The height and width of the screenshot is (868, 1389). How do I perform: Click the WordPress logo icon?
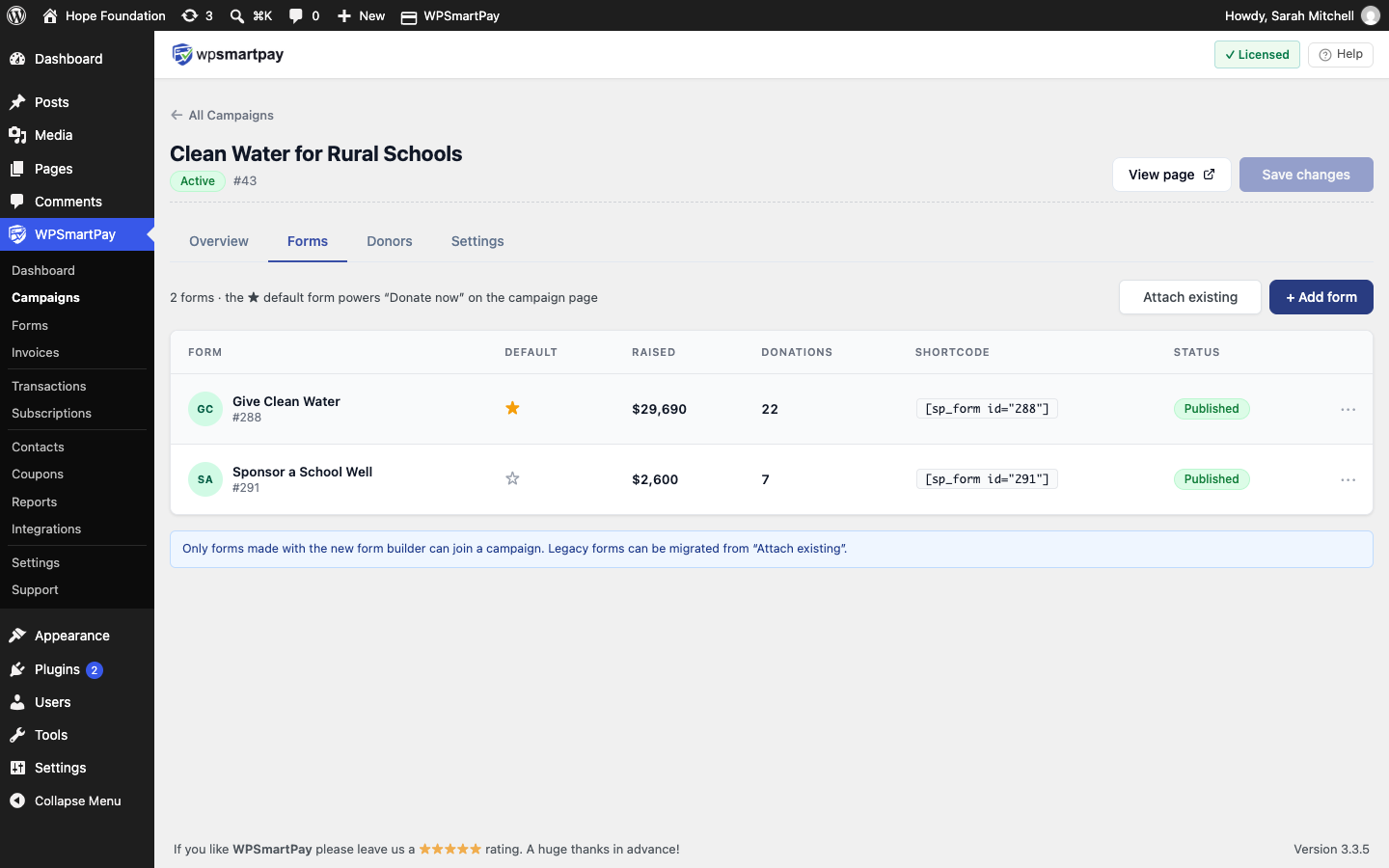[16, 15]
